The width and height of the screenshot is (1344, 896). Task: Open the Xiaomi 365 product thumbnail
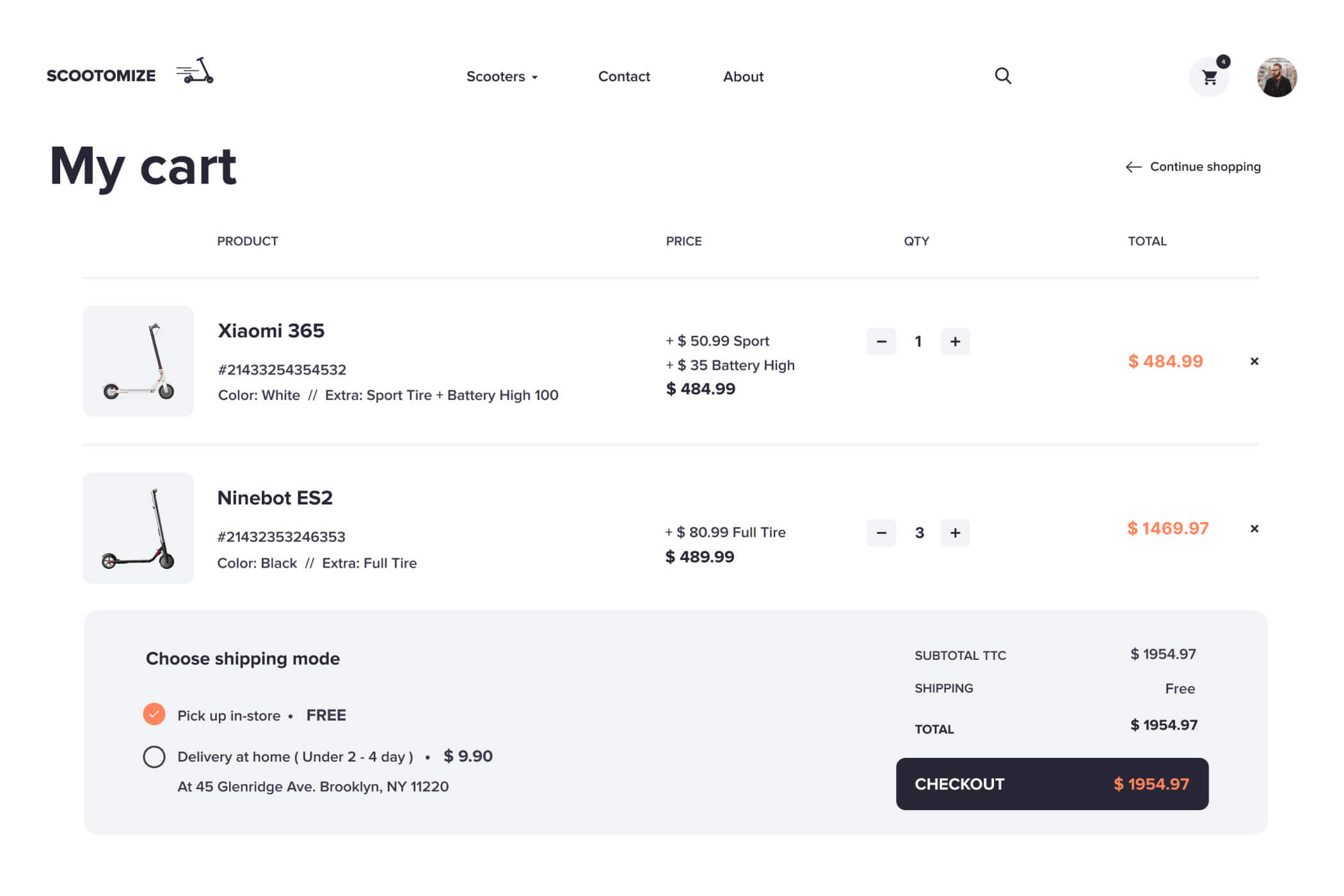[138, 361]
